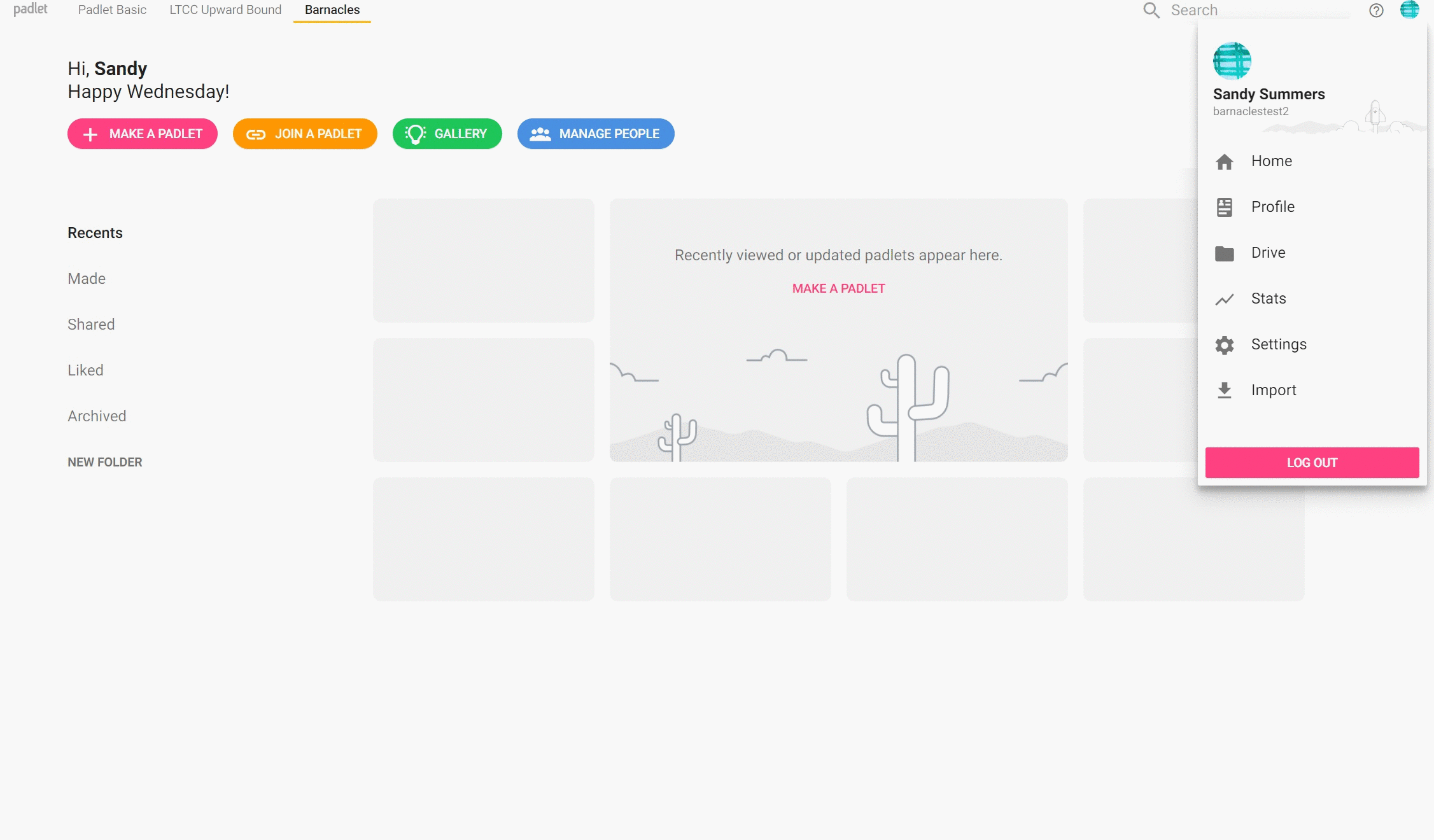Viewport: 1434px width, 840px height.
Task: Choose Import from account menu
Action: tap(1312, 390)
